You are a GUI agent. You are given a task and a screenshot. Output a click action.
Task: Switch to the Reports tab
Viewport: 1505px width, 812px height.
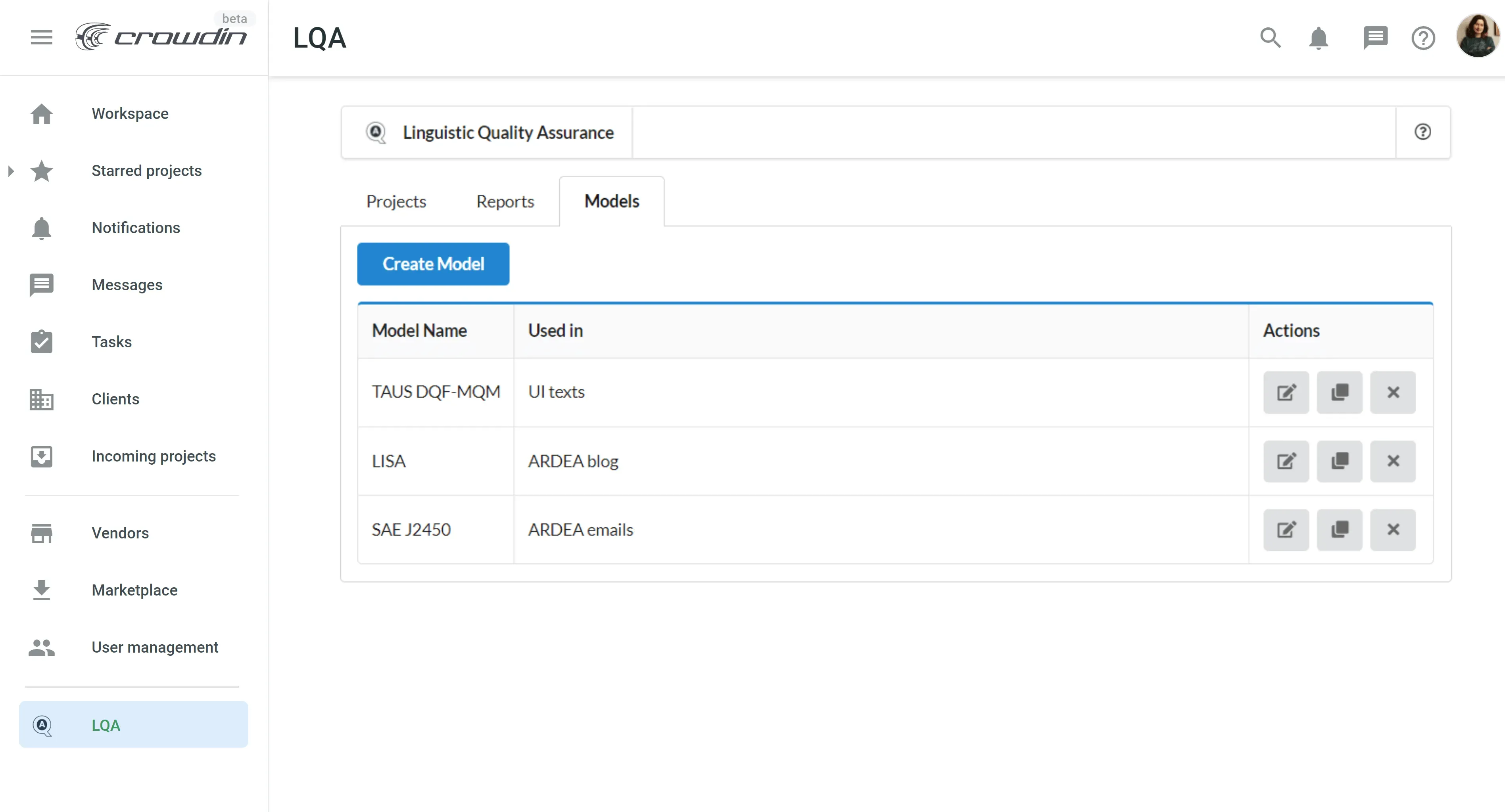pos(505,201)
